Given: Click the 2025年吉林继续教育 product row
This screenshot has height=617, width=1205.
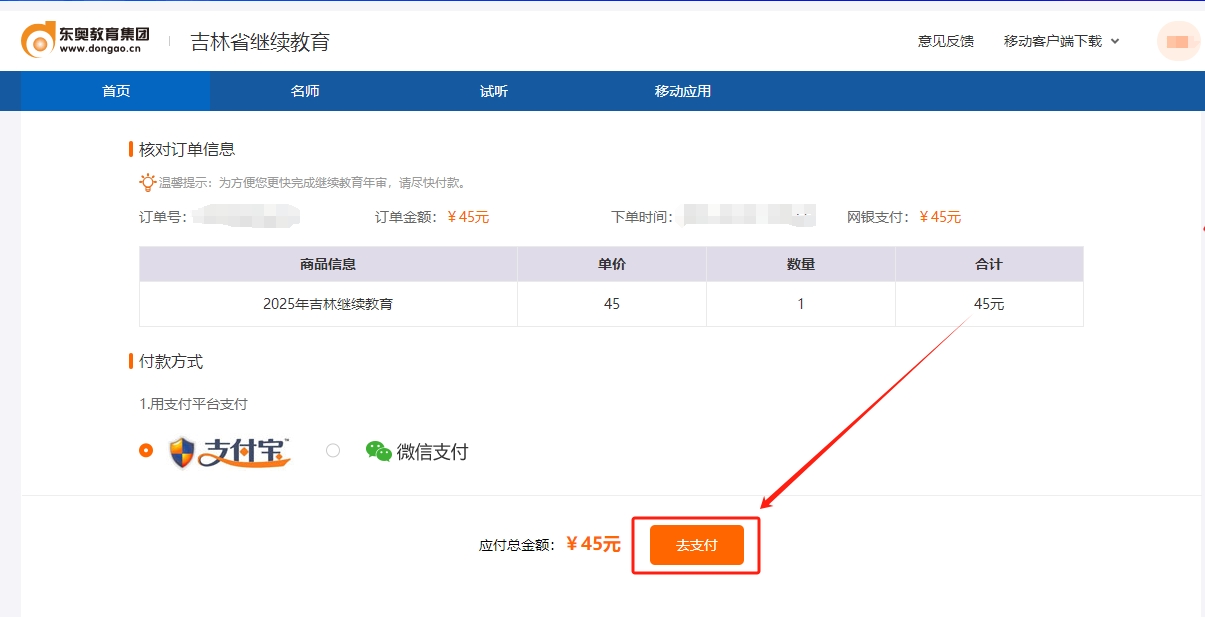Looking at the screenshot, I should pos(326,303).
